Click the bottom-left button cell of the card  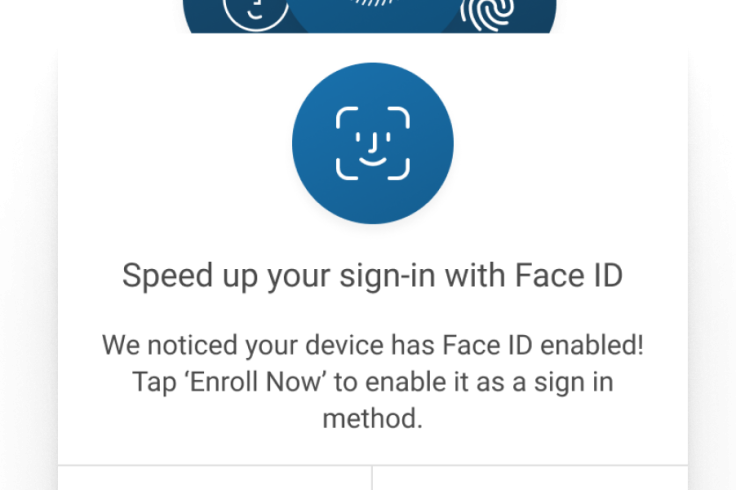215,478
